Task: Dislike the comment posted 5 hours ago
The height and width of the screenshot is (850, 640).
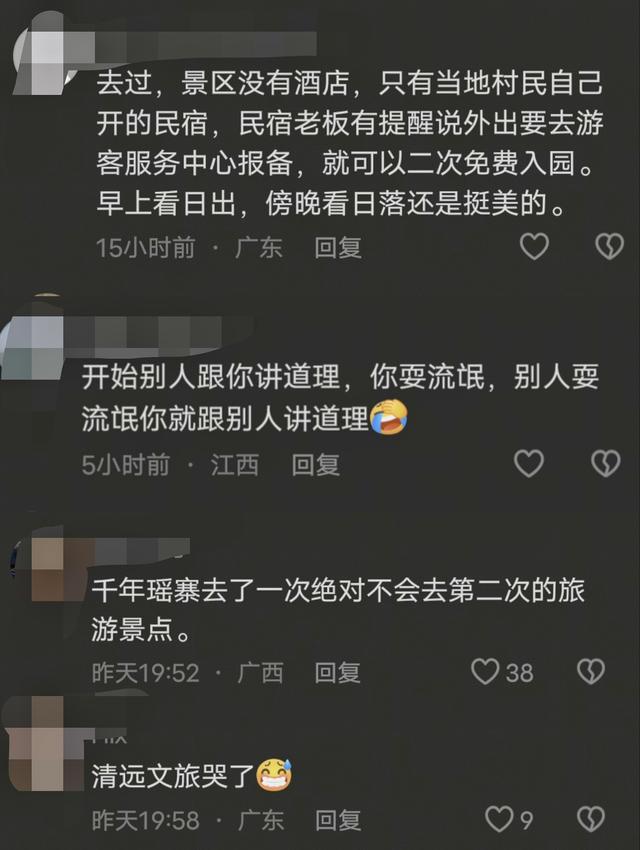Action: pos(605,464)
